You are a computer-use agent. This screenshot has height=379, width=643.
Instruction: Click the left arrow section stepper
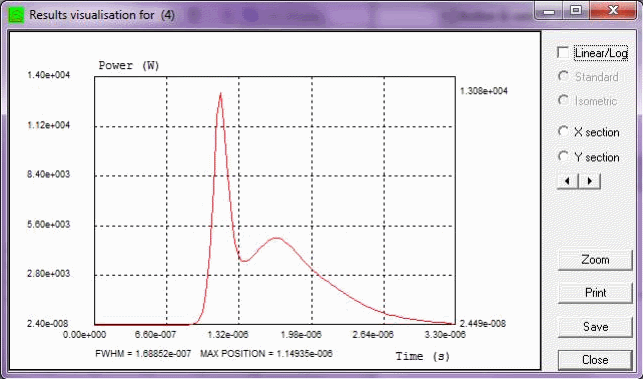tap(568, 181)
